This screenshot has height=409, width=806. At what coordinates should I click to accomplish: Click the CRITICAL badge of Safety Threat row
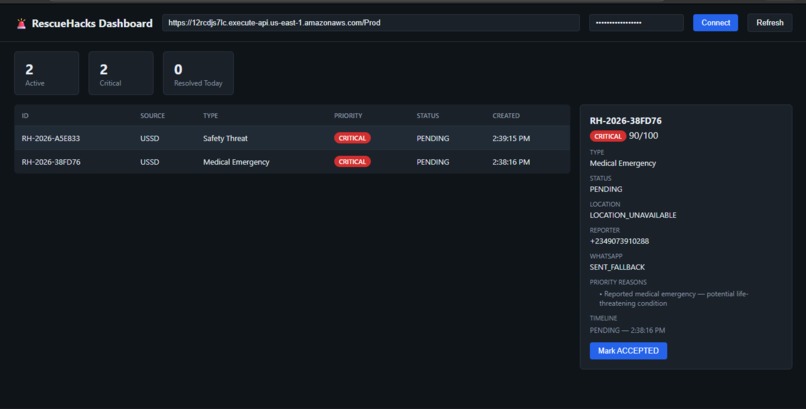pyautogui.click(x=352, y=138)
